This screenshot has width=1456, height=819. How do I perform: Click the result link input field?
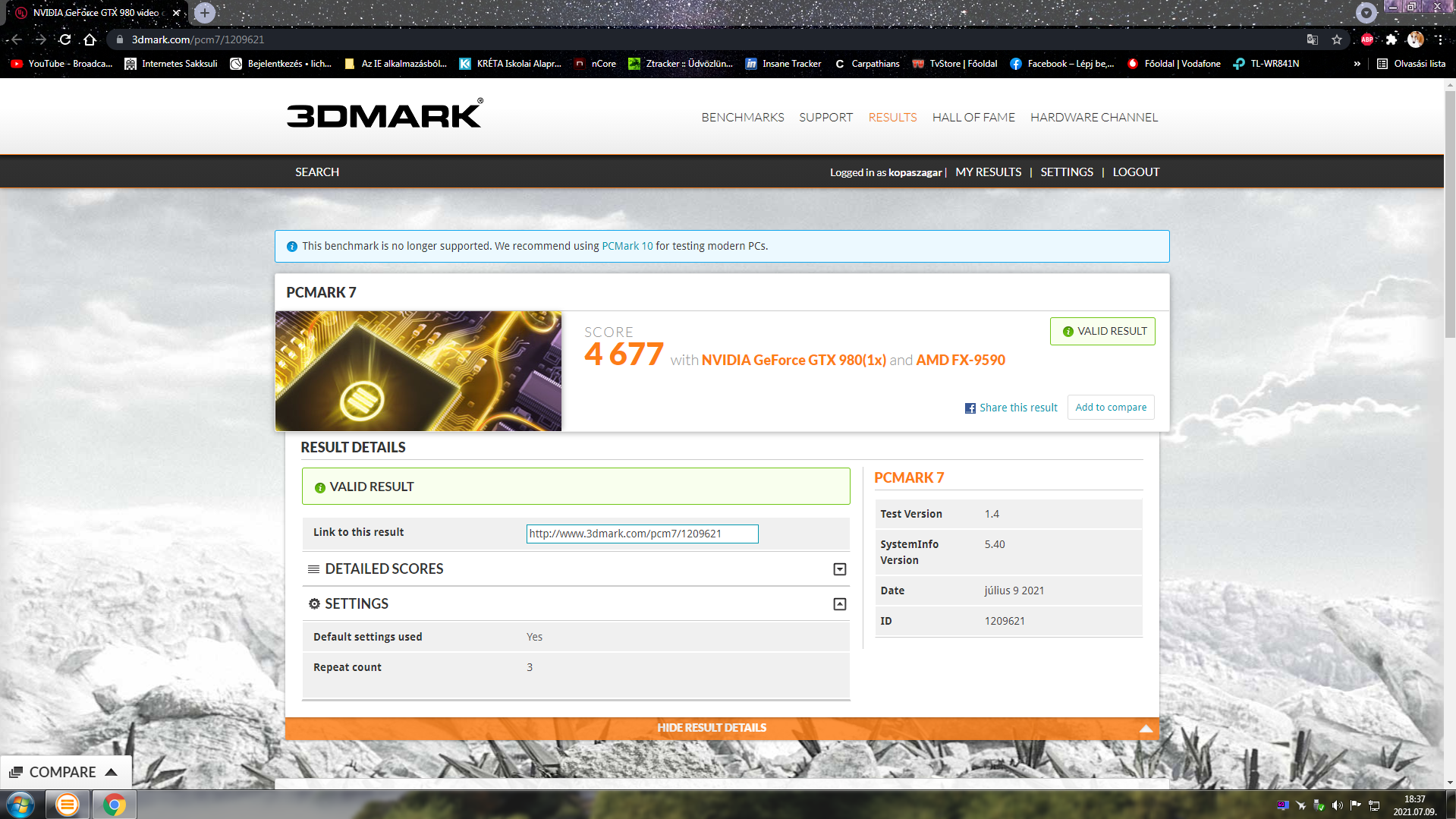[642, 534]
